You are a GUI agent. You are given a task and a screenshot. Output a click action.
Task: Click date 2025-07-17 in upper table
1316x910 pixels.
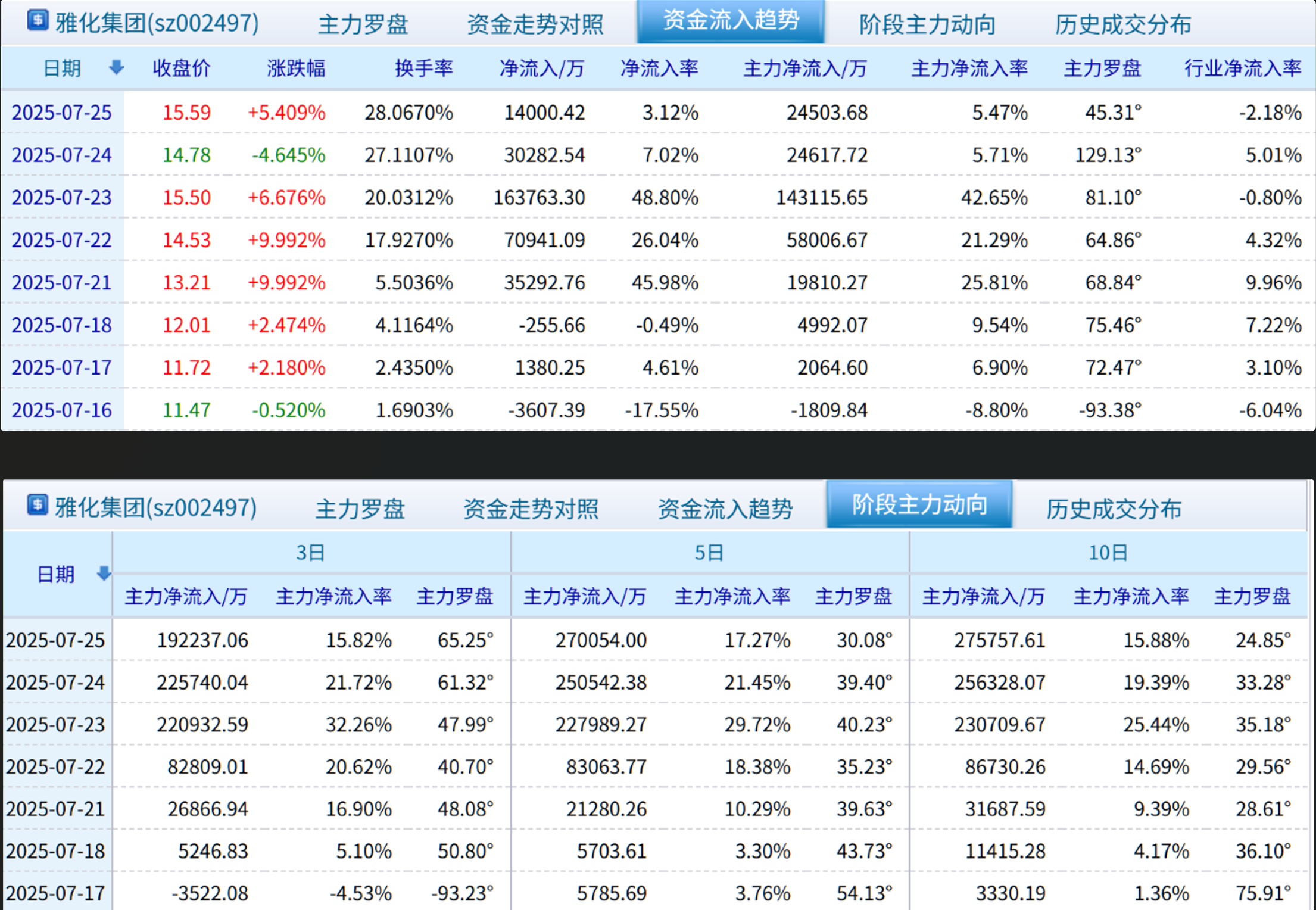coord(61,367)
